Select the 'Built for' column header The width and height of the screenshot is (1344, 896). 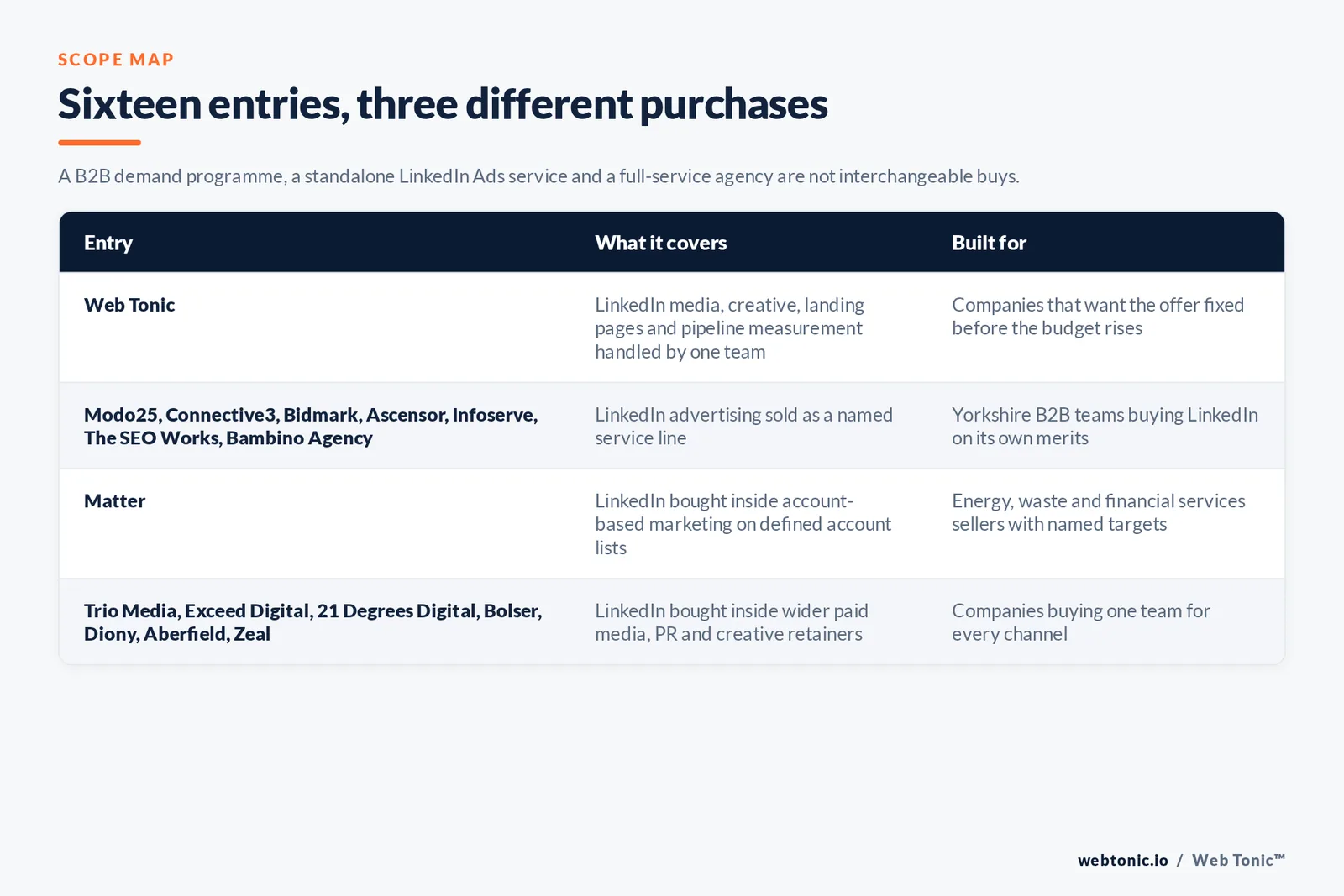[989, 243]
